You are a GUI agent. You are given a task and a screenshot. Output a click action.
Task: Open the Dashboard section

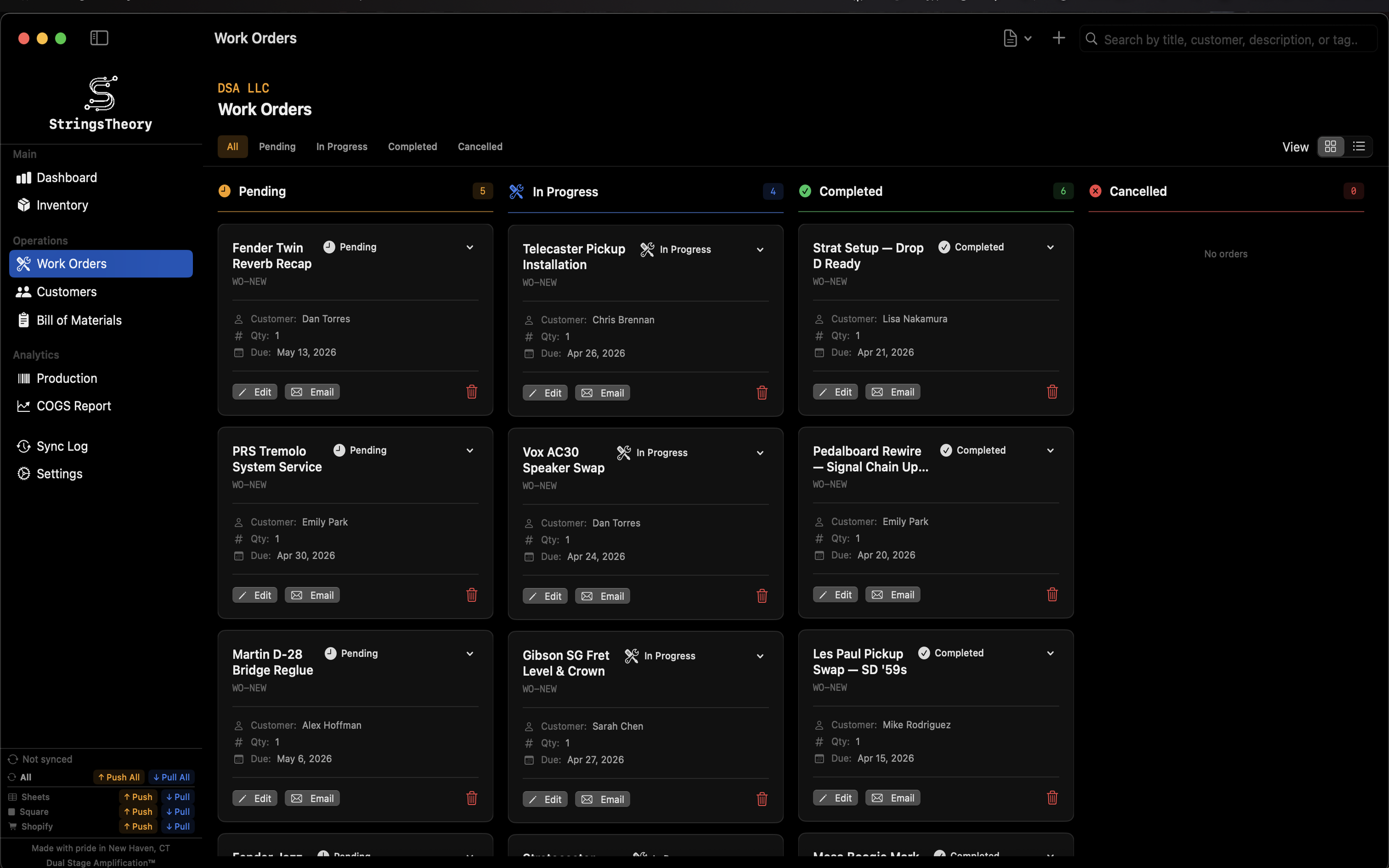click(66, 177)
